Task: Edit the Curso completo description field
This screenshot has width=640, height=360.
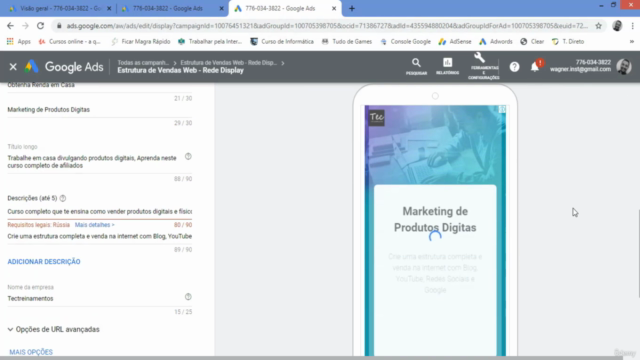Action: point(100,211)
